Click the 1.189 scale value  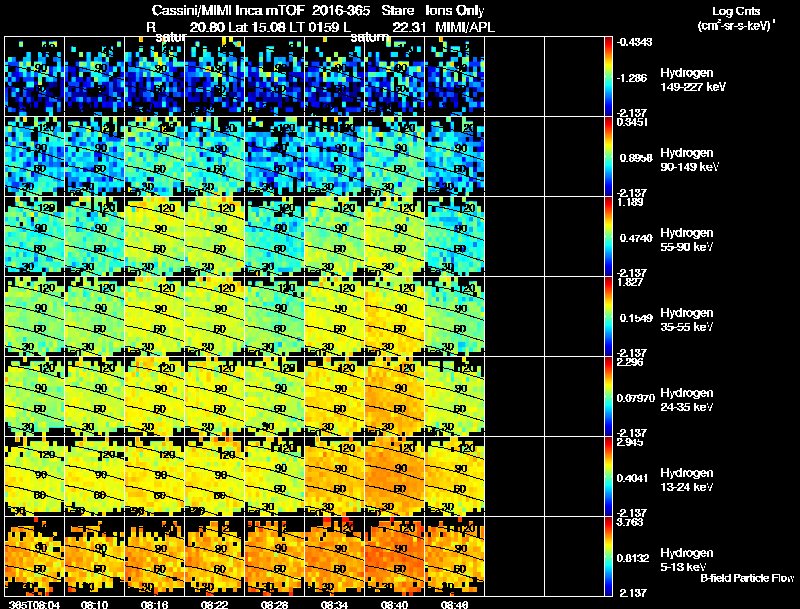pos(630,202)
